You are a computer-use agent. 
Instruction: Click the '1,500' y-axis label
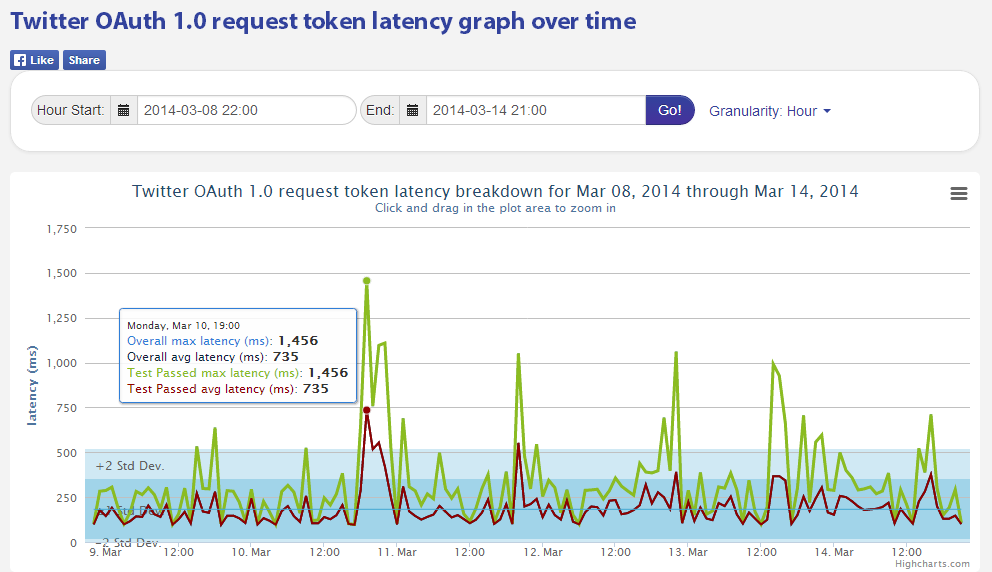pyautogui.click(x=61, y=273)
